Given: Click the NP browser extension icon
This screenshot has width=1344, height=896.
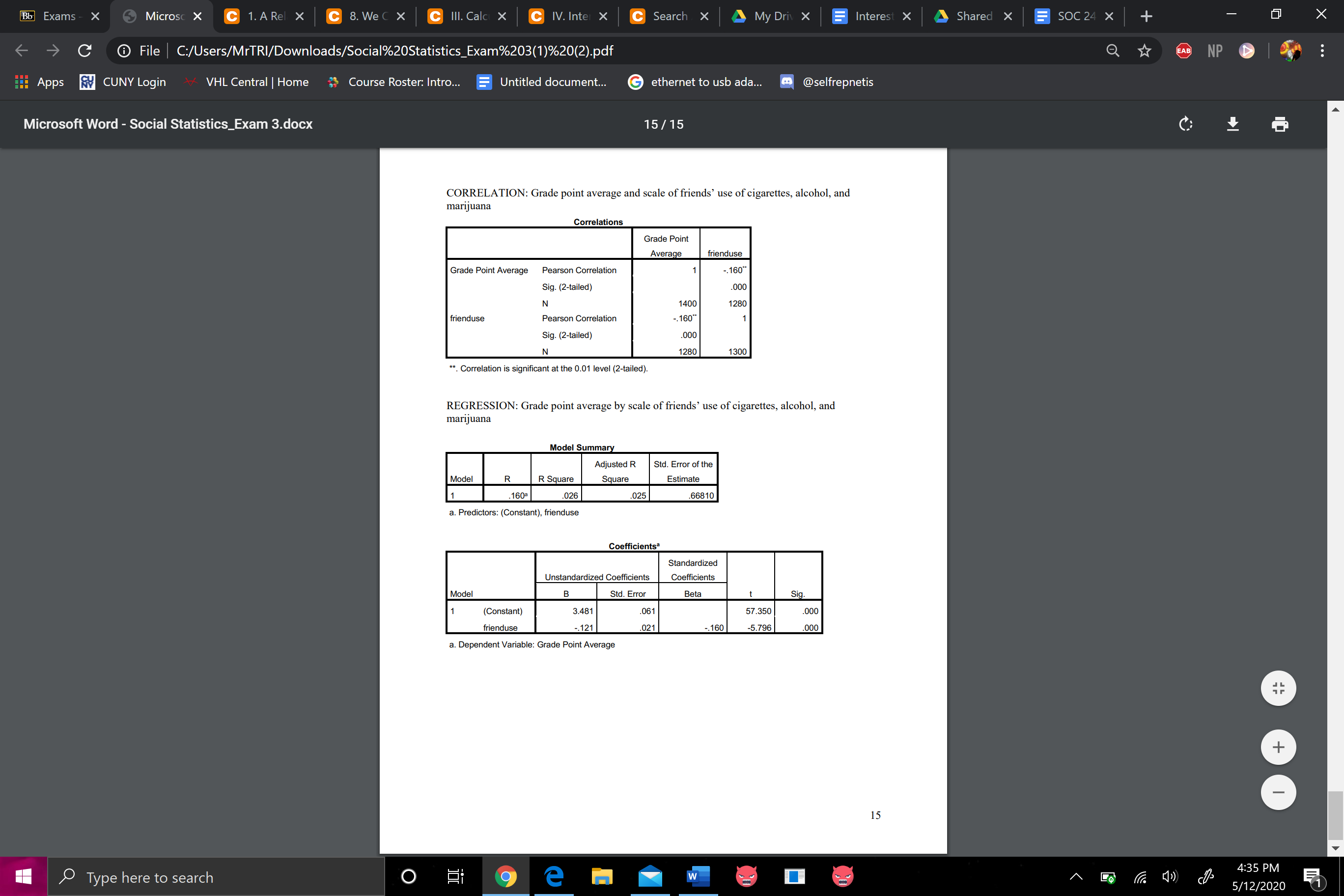Looking at the screenshot, I should [x=1214, y=50].
